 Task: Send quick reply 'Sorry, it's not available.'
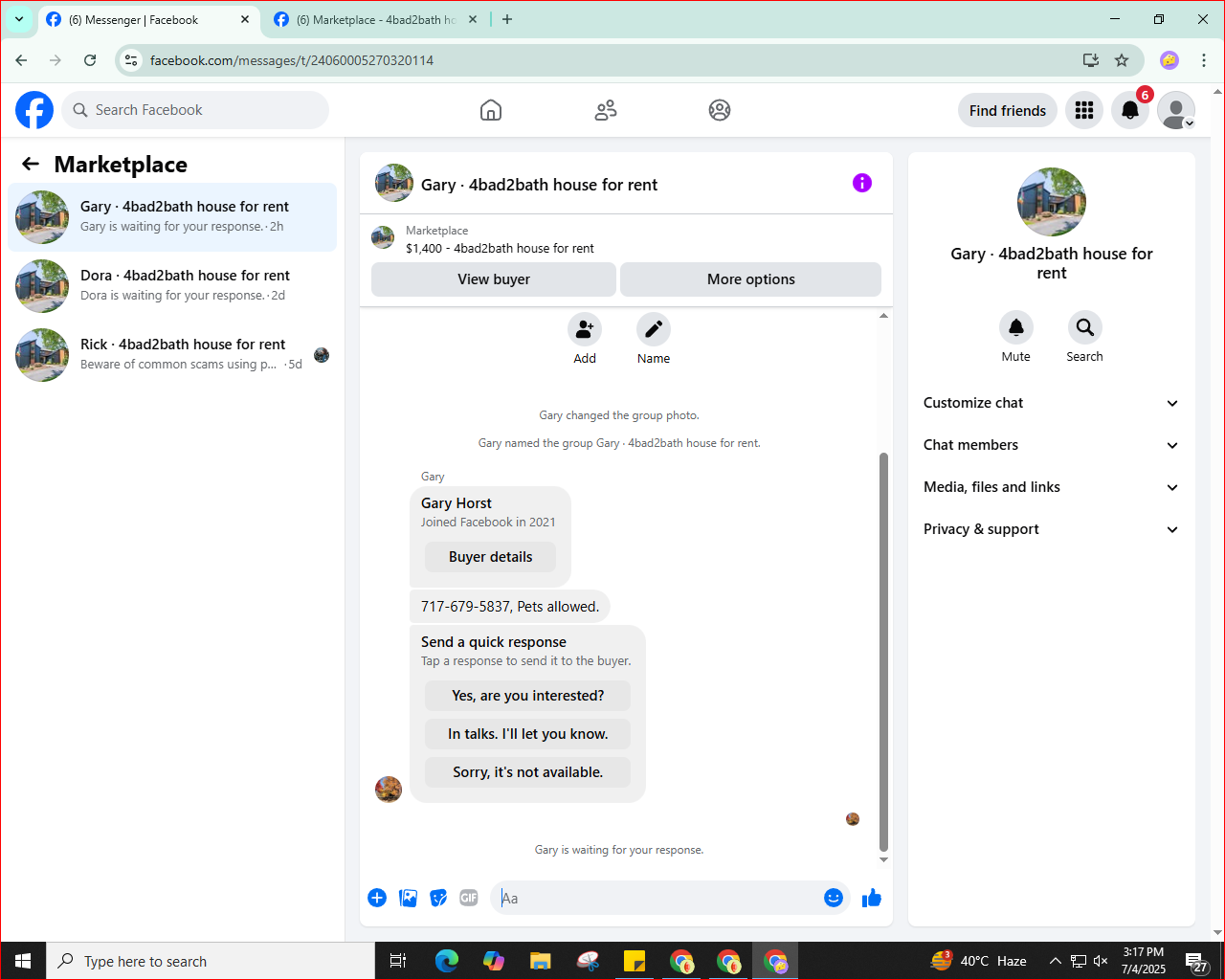528,772
